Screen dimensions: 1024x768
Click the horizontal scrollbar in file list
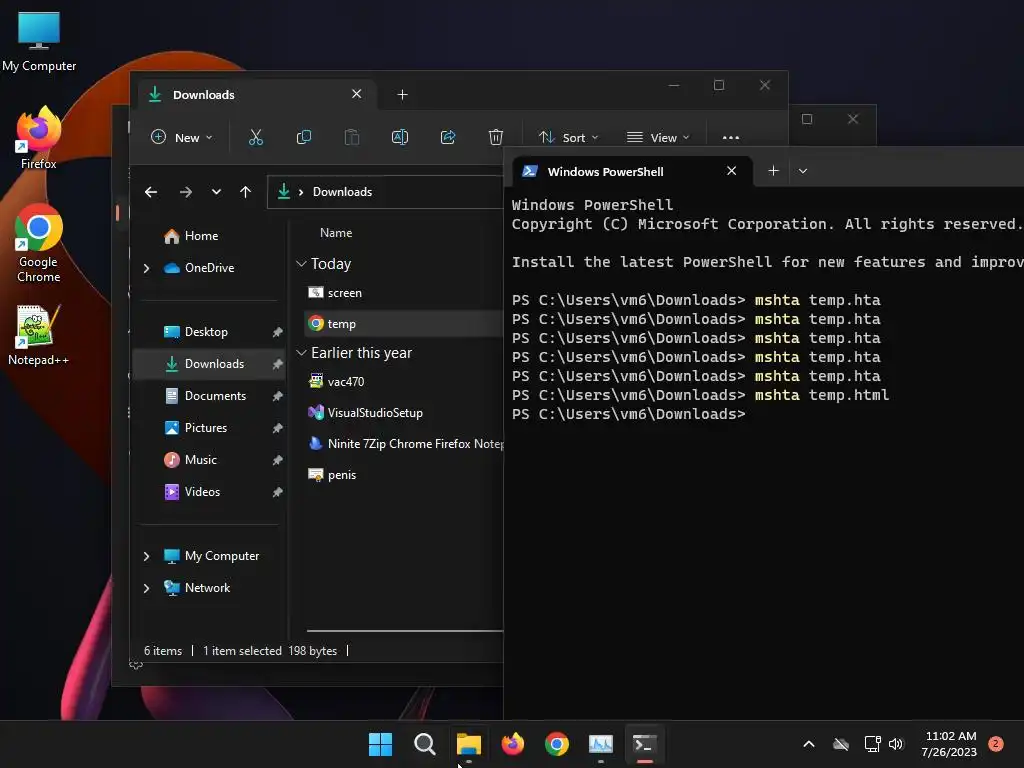point(405,631)
